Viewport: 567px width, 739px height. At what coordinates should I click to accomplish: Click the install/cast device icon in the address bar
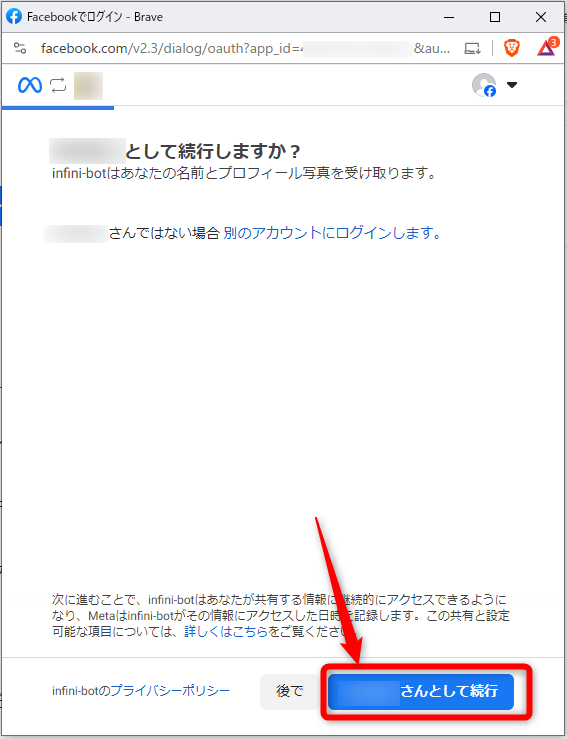pyautogui.click(x=472, y=48)
